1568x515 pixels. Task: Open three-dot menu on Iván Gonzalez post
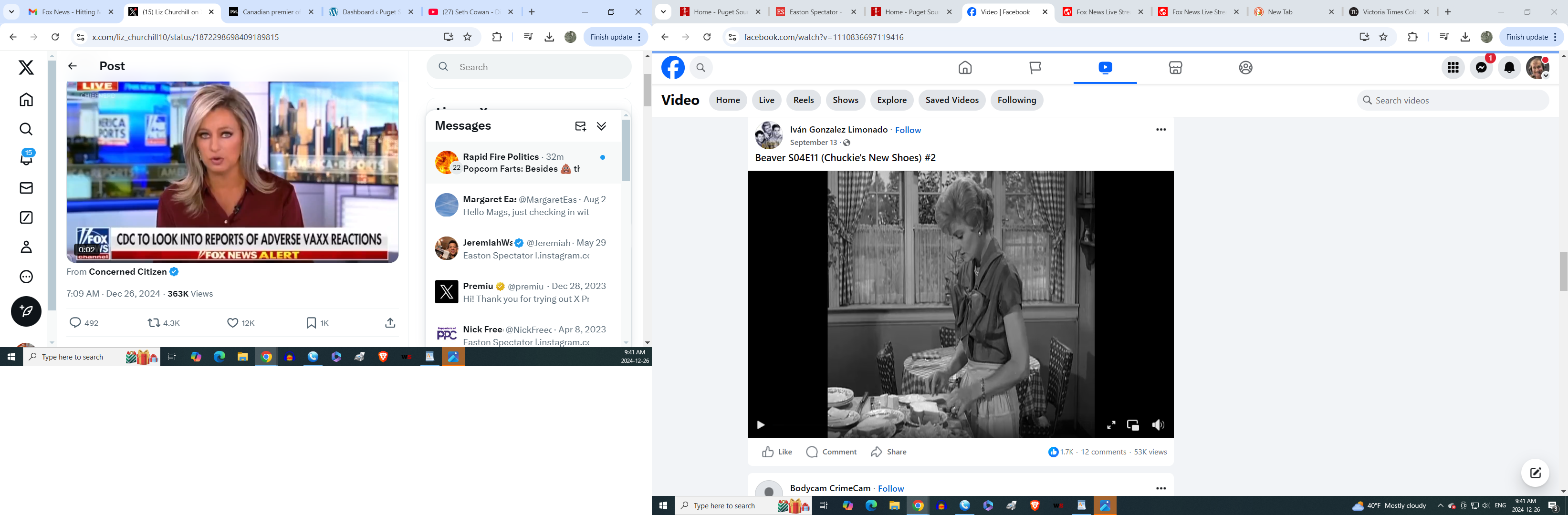coord(1160,130)
